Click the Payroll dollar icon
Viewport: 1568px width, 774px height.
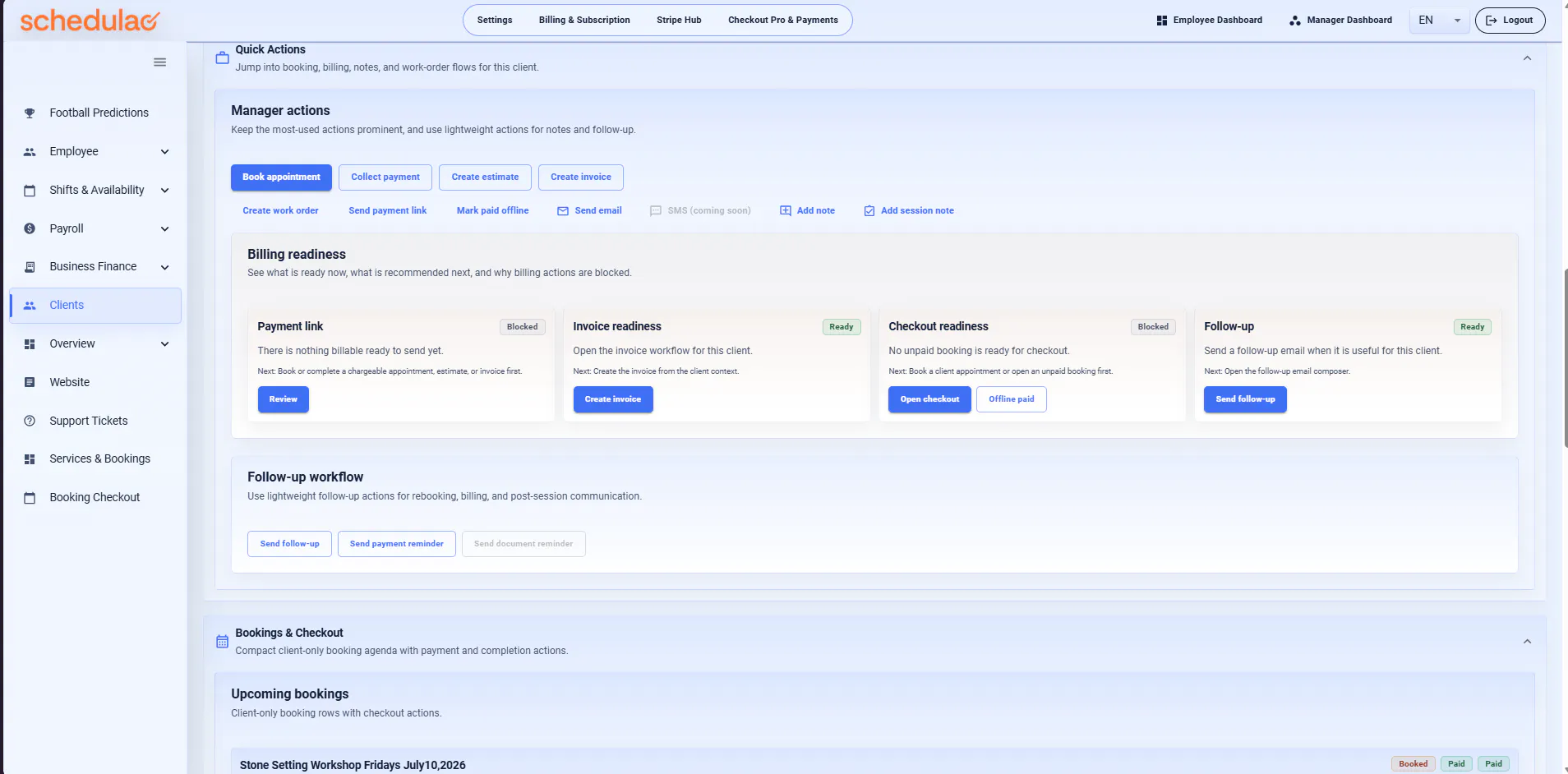(x=30, y=228)
